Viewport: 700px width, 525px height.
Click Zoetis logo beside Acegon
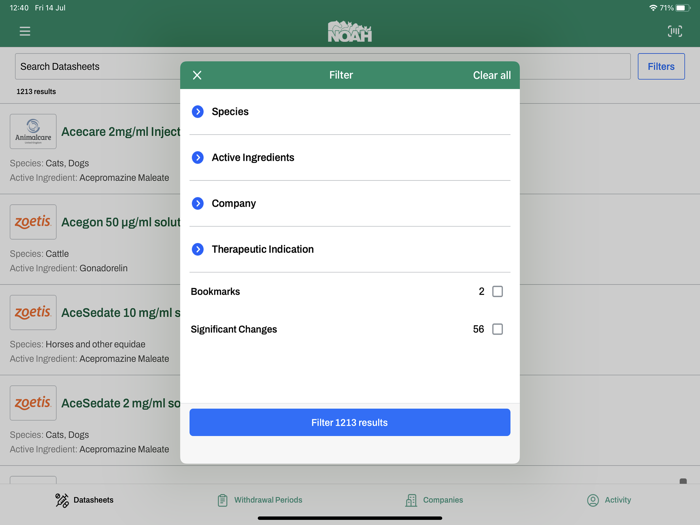coord(33,222)
